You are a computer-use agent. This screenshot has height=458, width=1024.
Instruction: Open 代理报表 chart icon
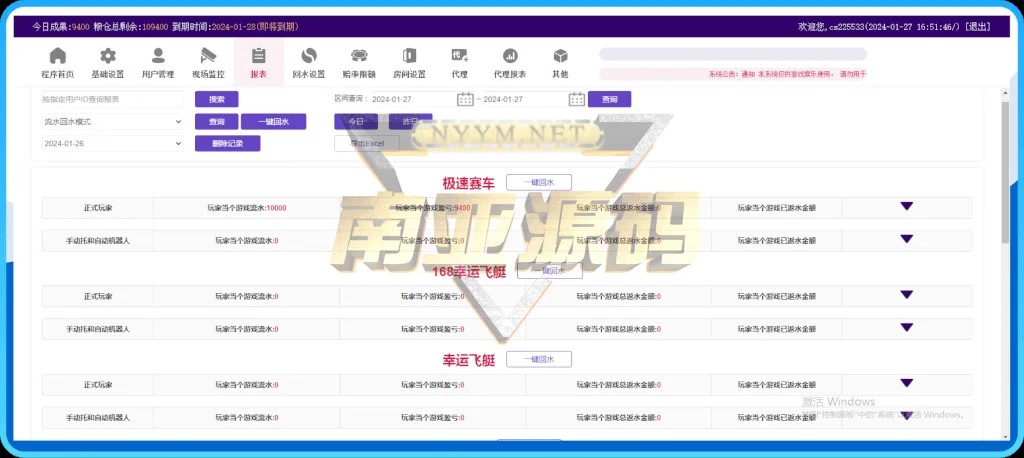(510, 57)
